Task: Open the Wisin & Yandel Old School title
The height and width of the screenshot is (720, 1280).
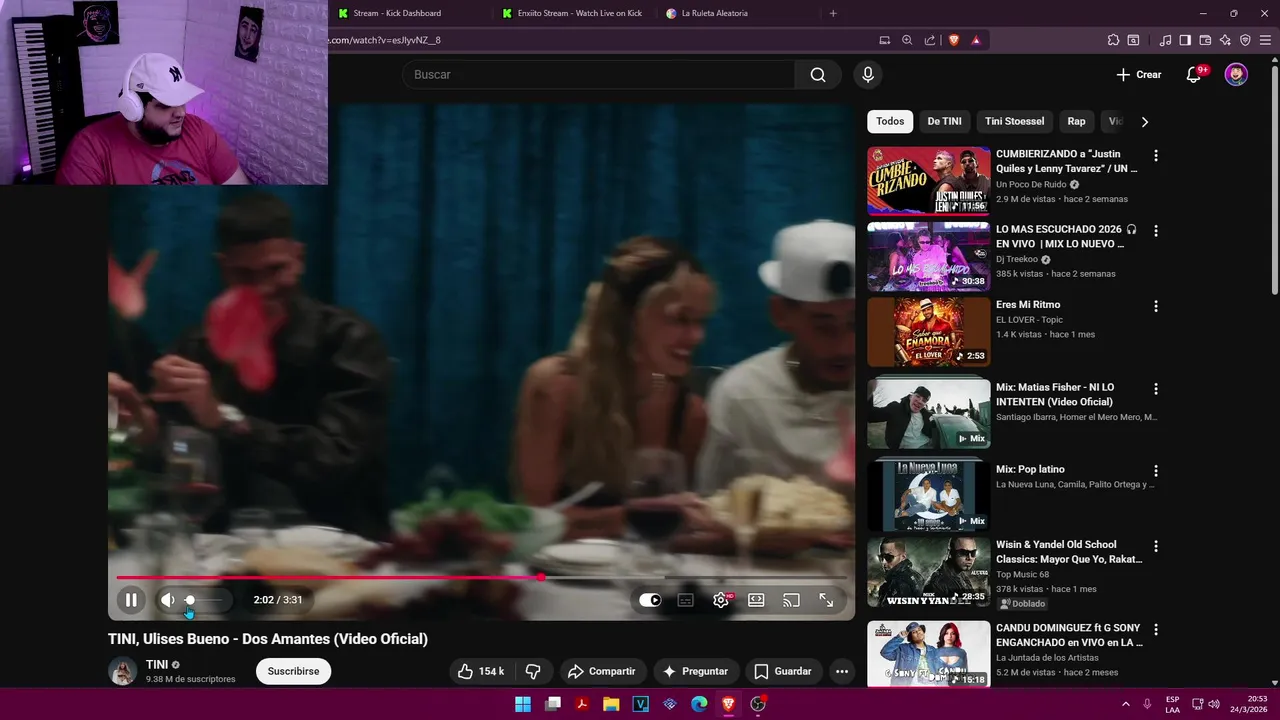Action: (x=1069, y=552)
